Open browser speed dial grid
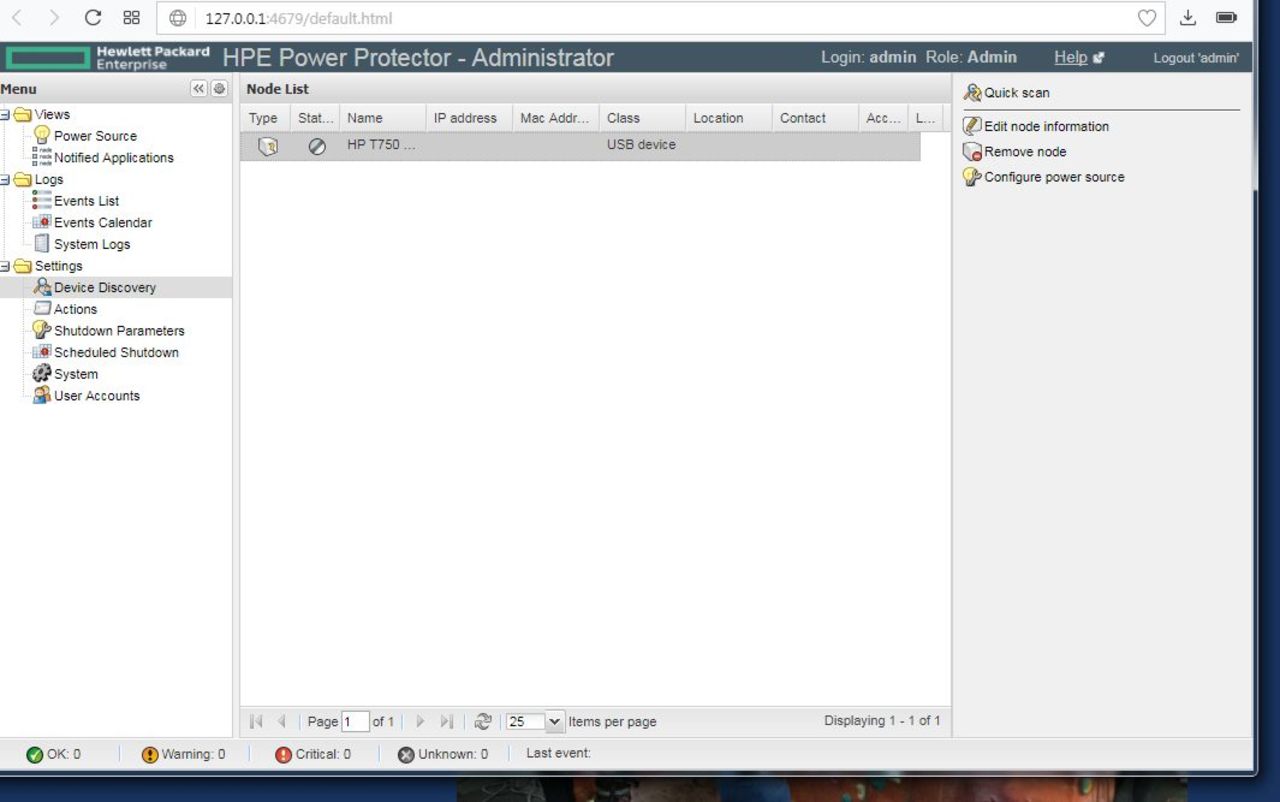Viewport: 1280px width, 802px height. click(131, 18)
